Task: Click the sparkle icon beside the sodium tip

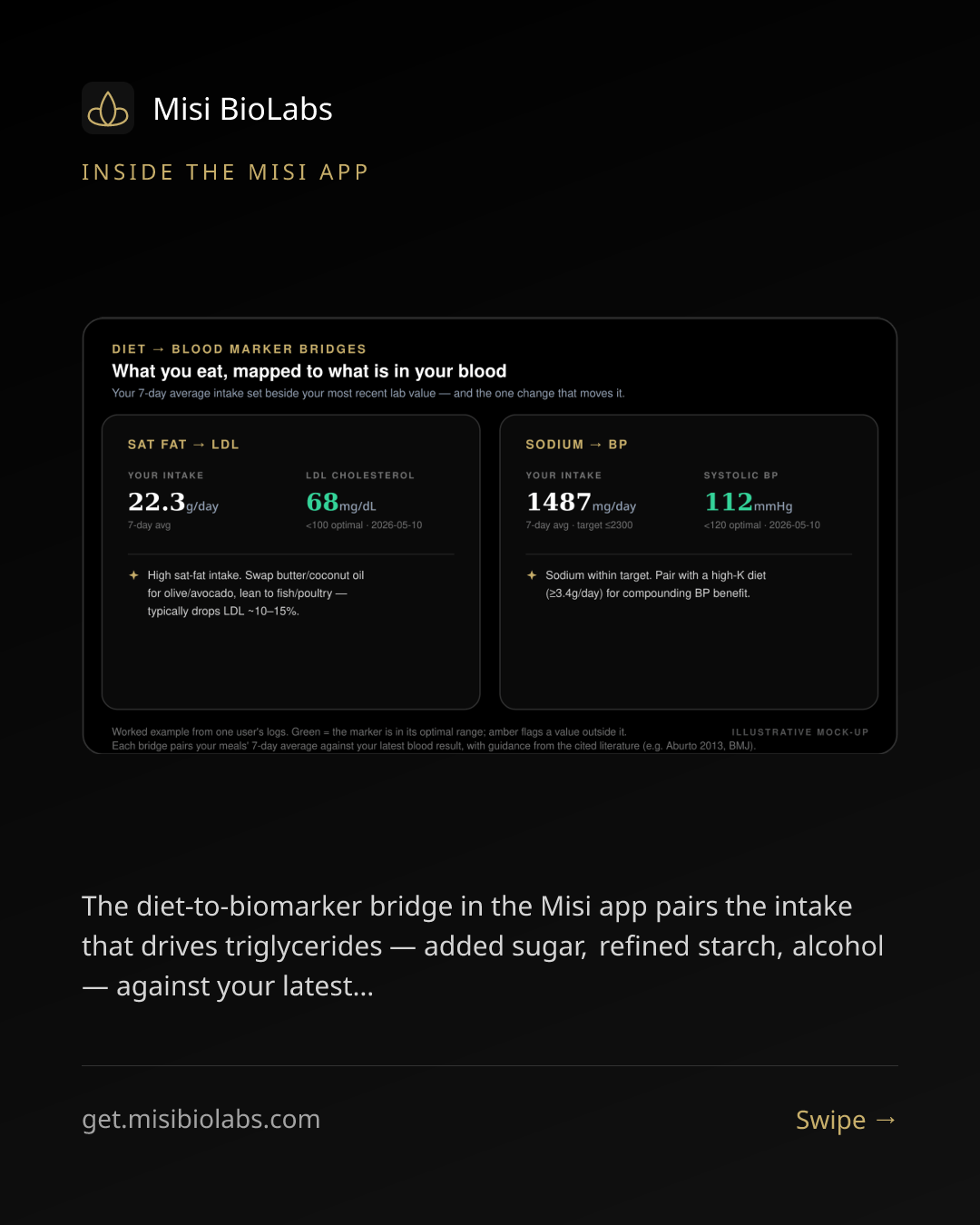Action: [x=532, y=575]
